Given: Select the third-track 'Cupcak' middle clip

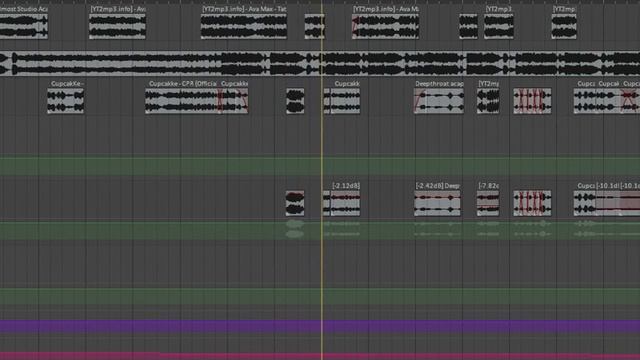Looking at the screenshot, I should (609, 101).
